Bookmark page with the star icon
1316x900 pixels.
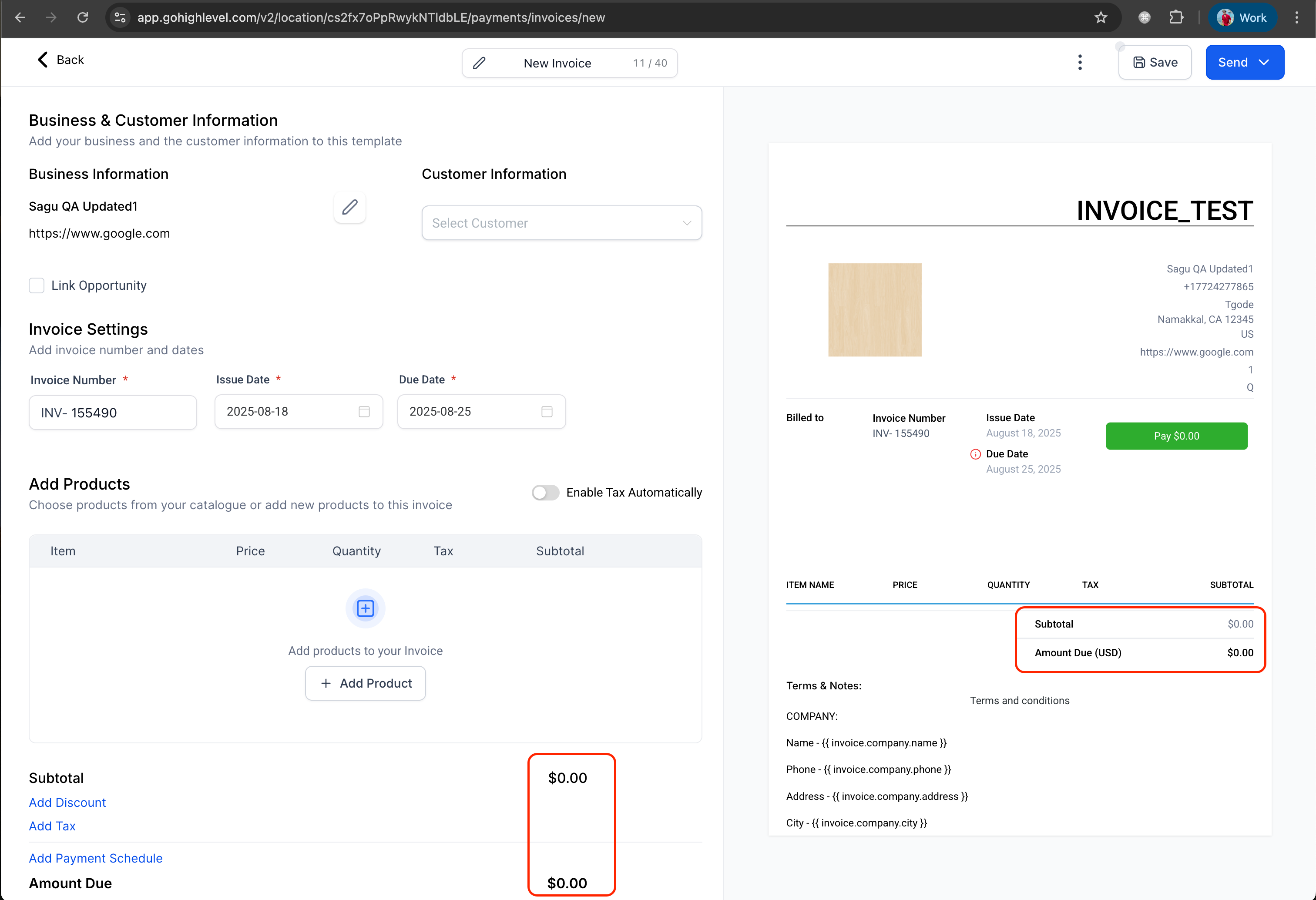[x=1100, y=17]
